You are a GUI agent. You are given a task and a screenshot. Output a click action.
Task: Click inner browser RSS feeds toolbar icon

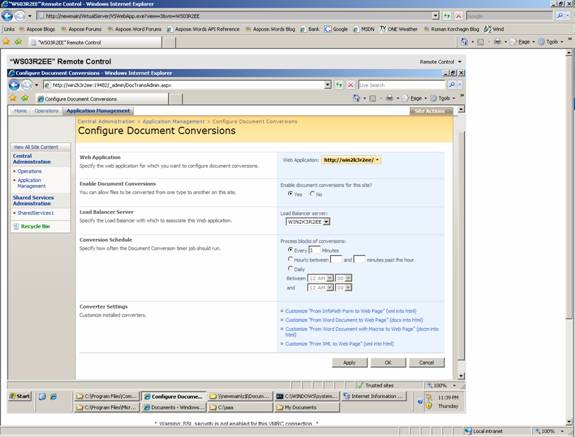373,98
